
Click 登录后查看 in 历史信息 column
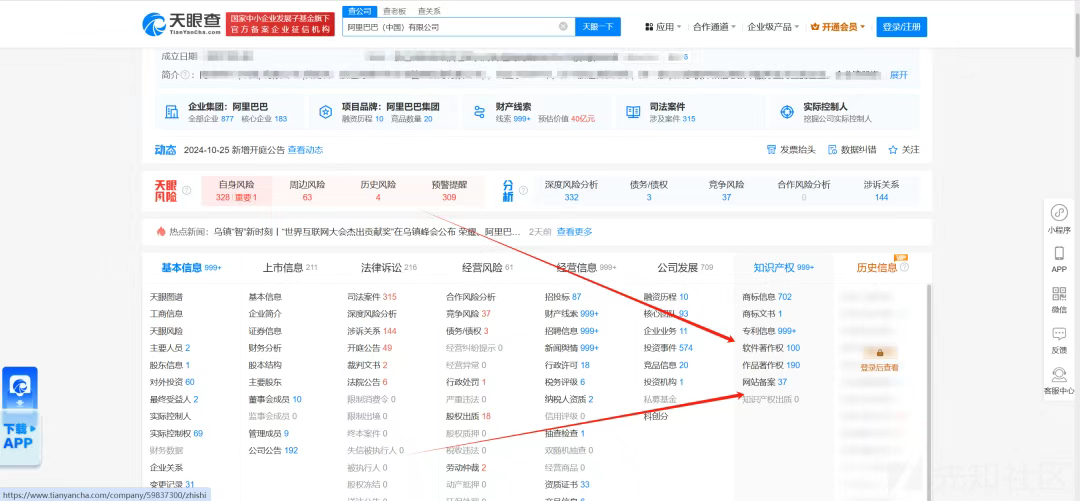coord(880,368)
